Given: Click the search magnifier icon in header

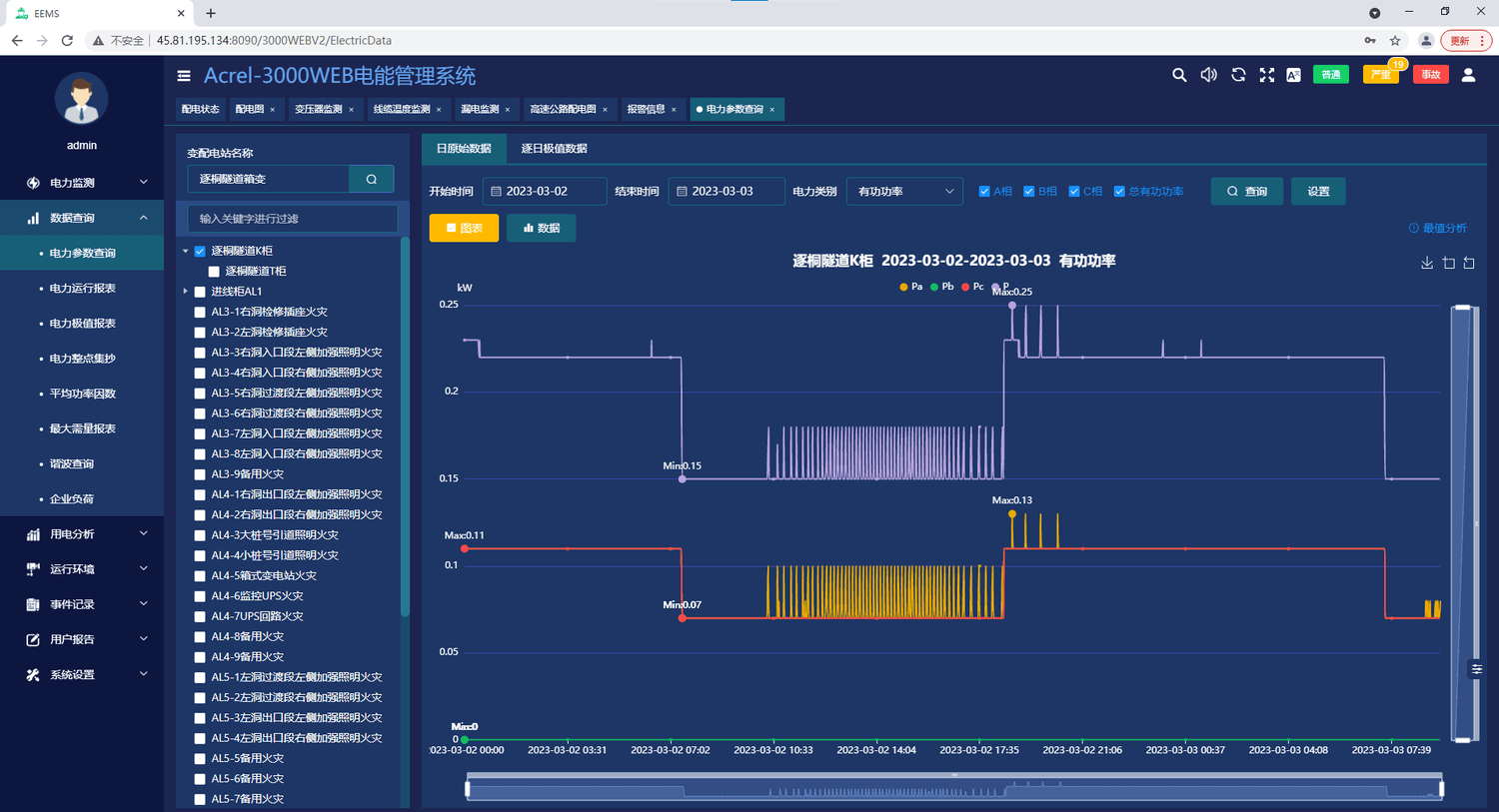Looking at the screenshot, I should 1179,75.
